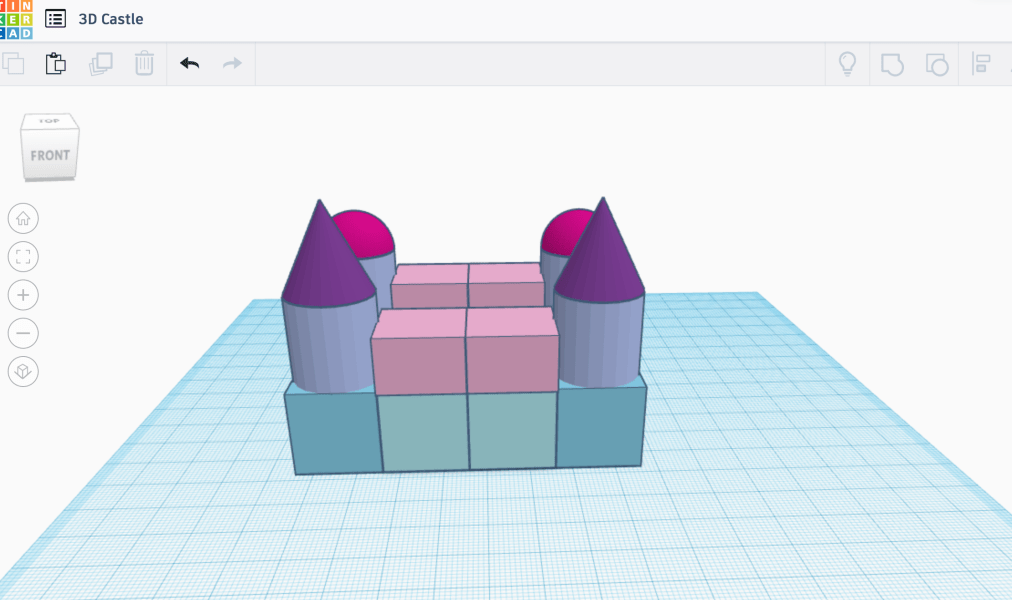
Task: Click the 3D Castle design name
Action: click(x=111, y=19)
